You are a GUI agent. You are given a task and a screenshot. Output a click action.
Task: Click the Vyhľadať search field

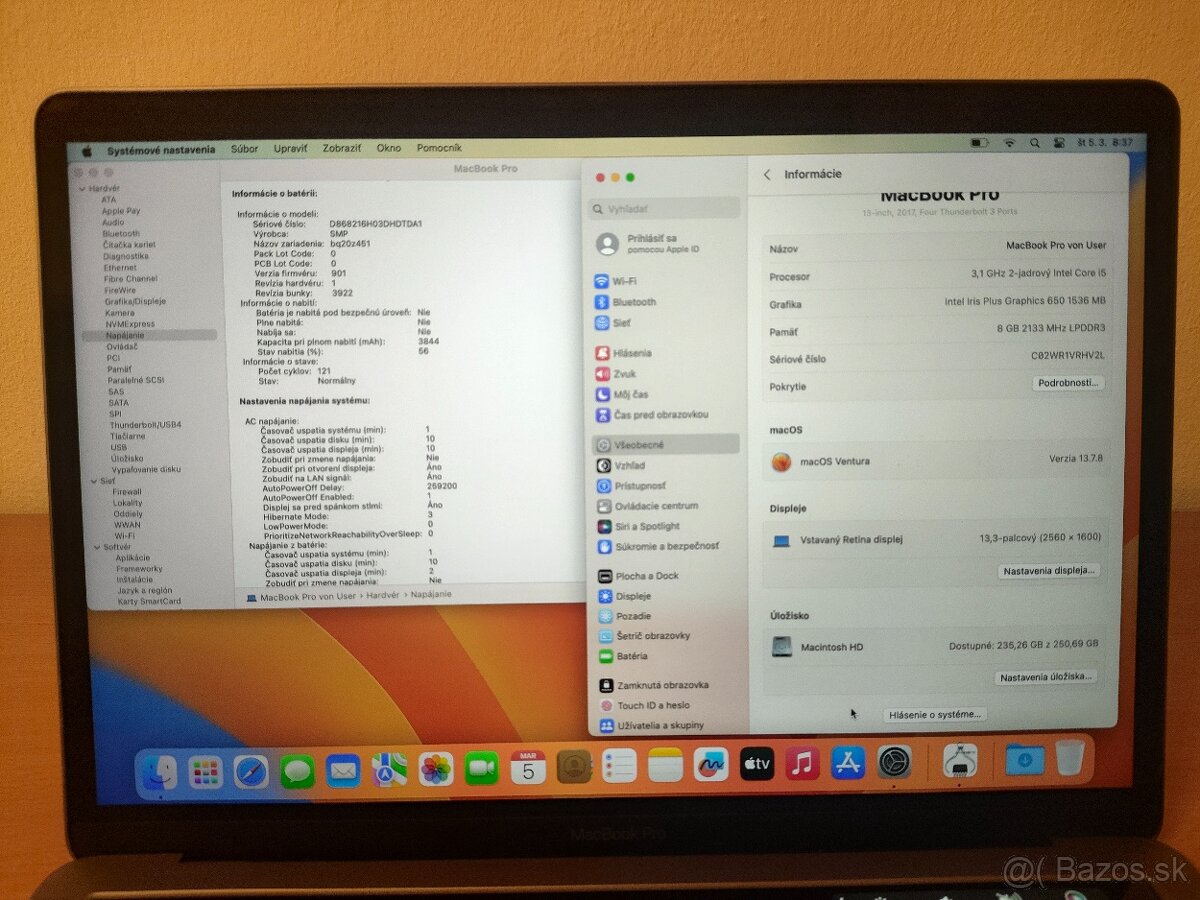pos(663,208)
